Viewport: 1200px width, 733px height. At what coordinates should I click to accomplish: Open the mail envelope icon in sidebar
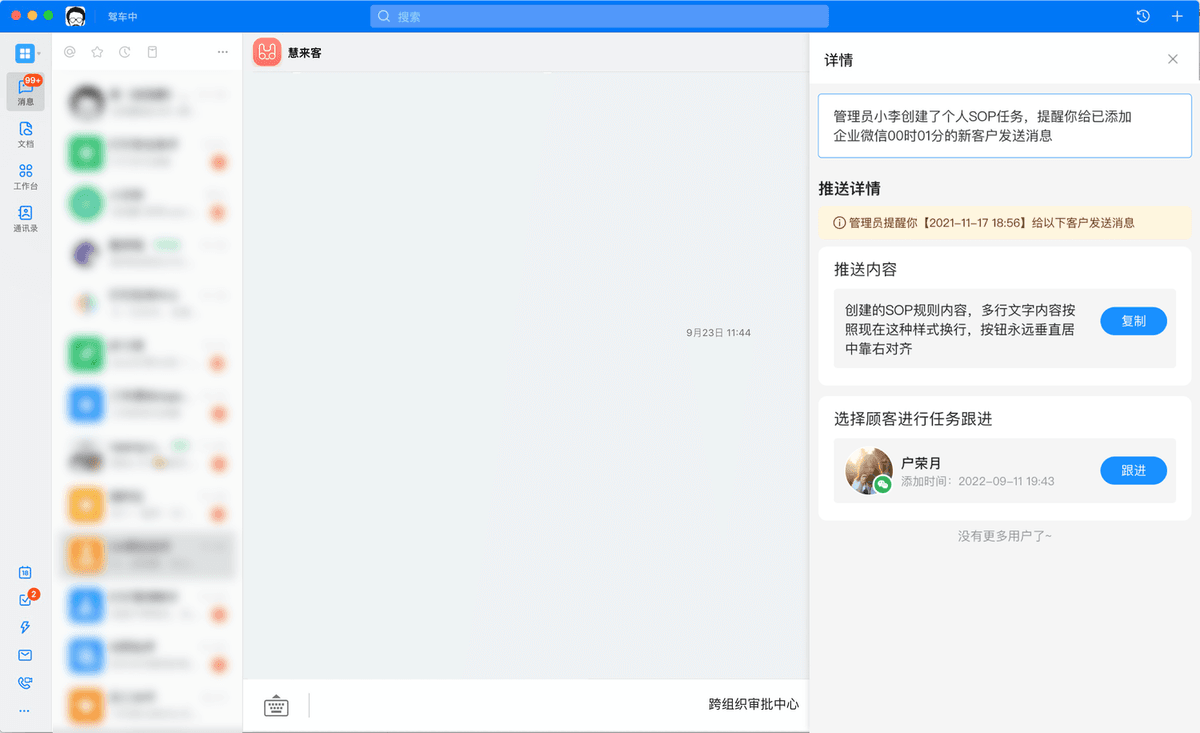(25, 655)
